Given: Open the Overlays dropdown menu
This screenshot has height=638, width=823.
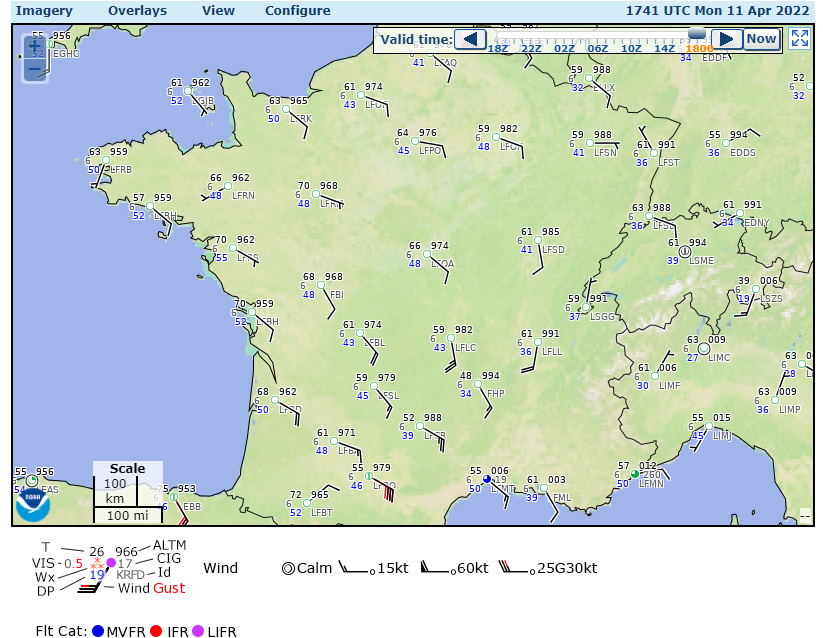Looking at the screenshot, I should click(137, 10).
